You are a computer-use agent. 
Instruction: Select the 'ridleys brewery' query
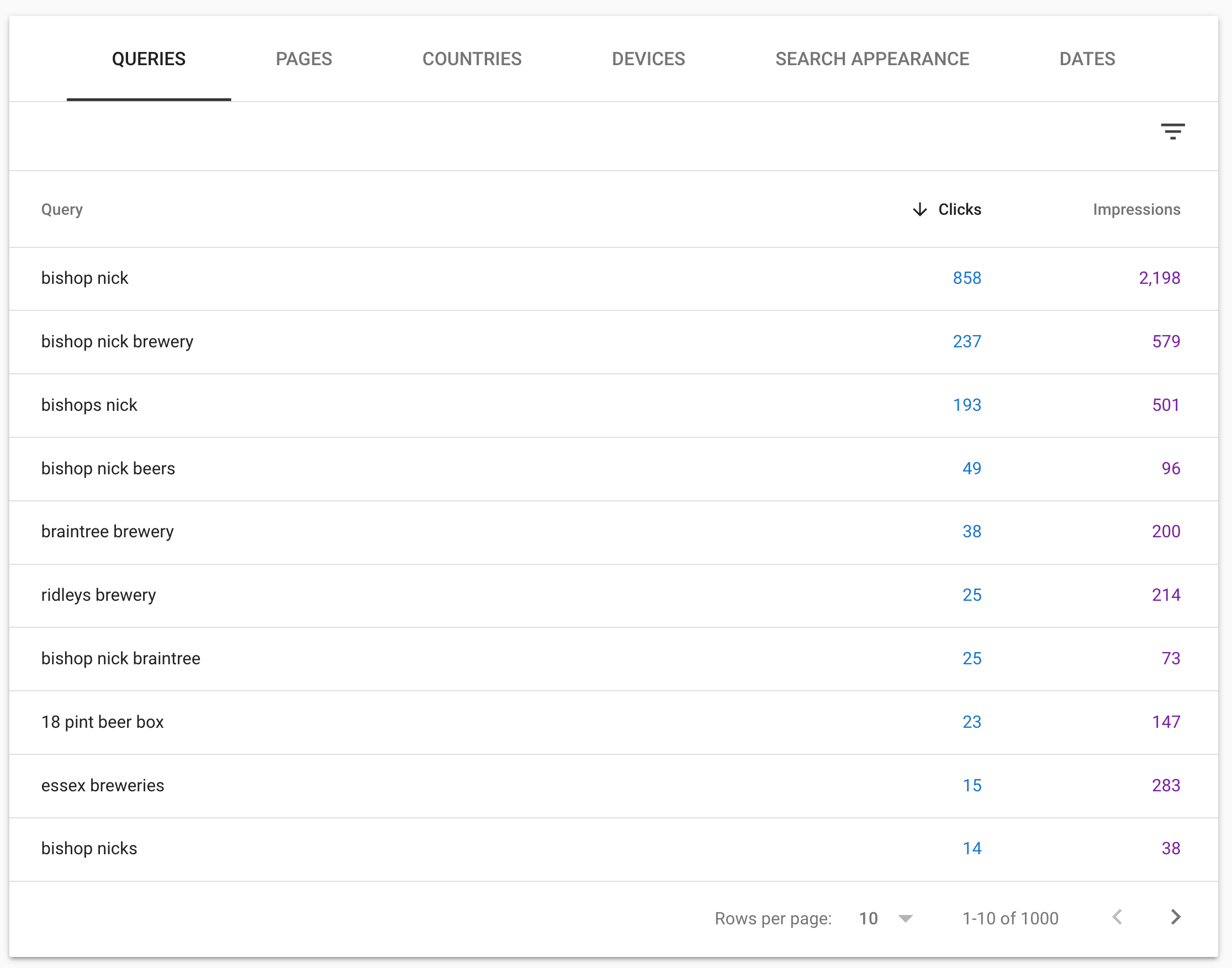coord(99,595)
